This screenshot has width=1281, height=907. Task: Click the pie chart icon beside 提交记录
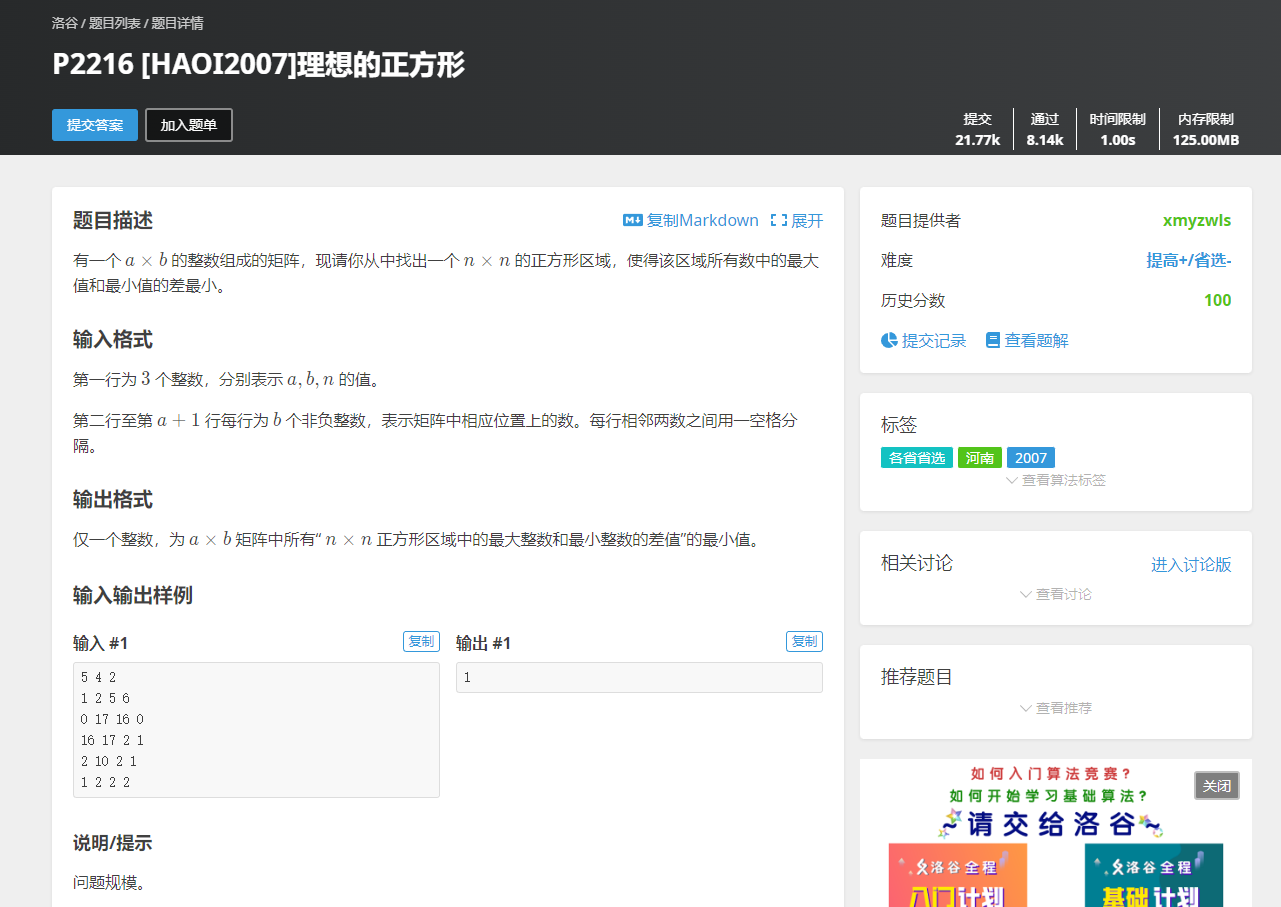[x=889, y=340]
